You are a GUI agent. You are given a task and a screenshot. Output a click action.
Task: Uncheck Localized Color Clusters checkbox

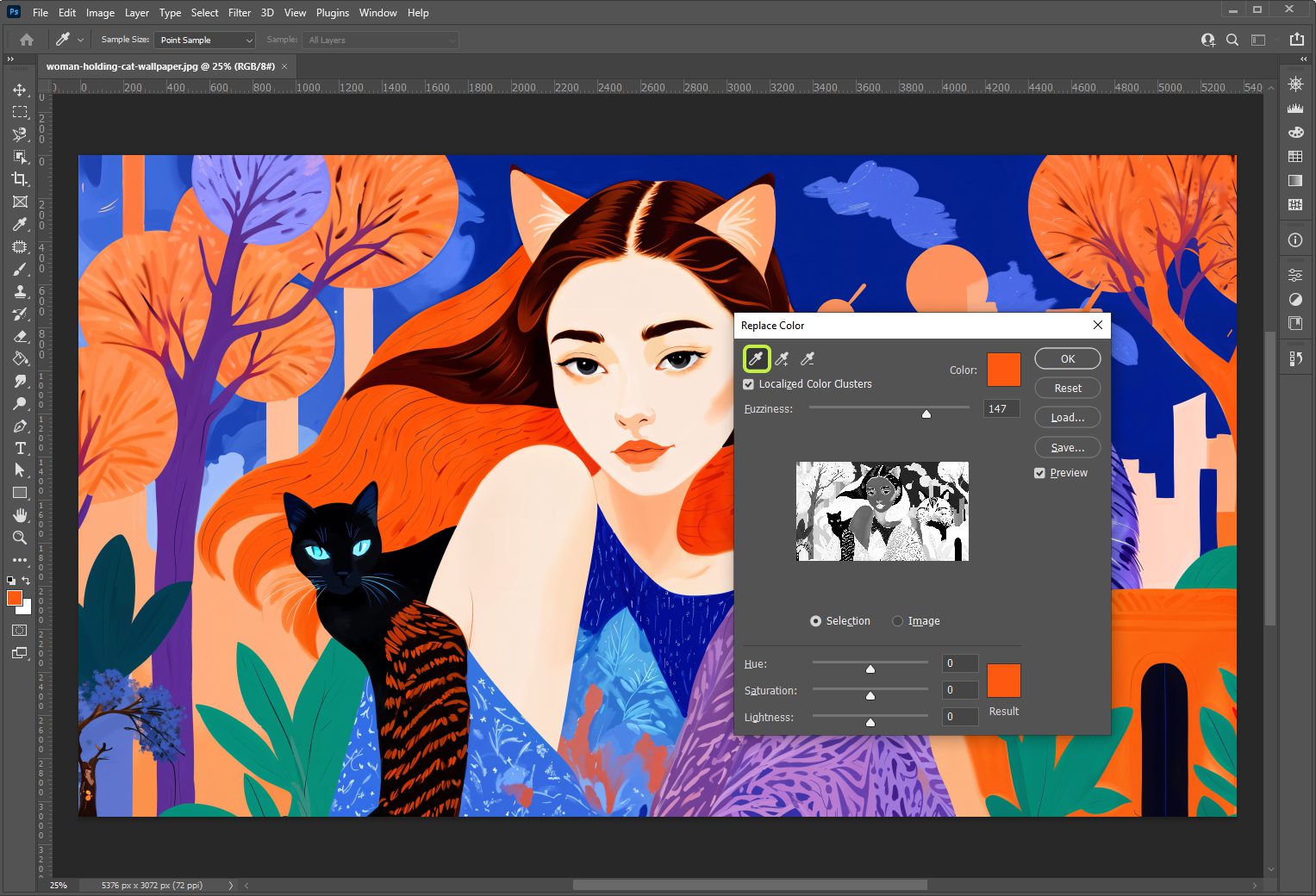748,384
